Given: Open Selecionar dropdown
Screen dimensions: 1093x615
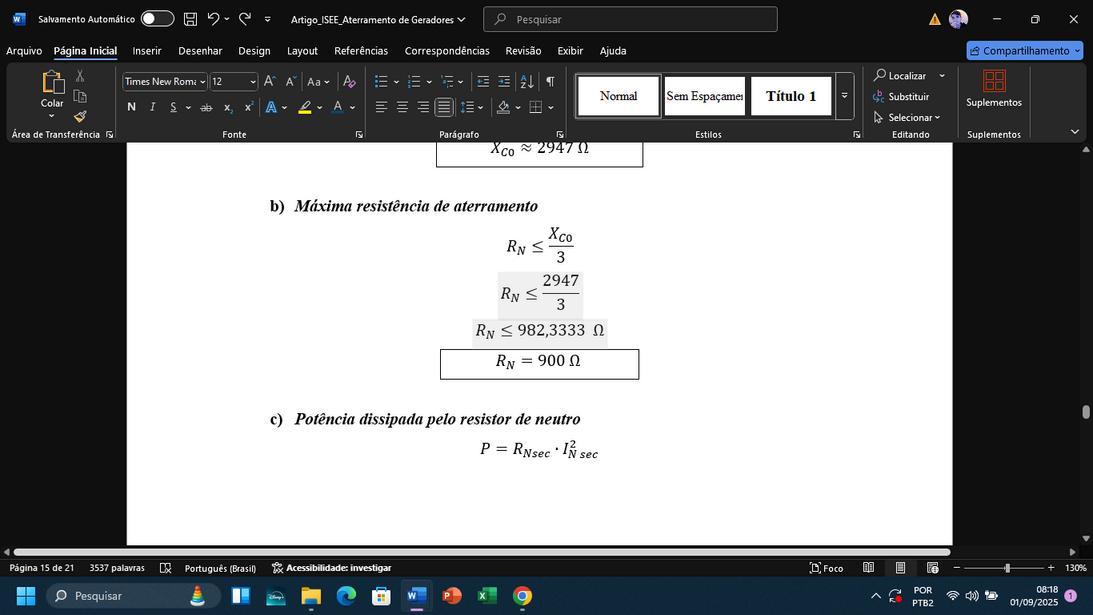Looking at the screenshot, I should tap(907, 117).
